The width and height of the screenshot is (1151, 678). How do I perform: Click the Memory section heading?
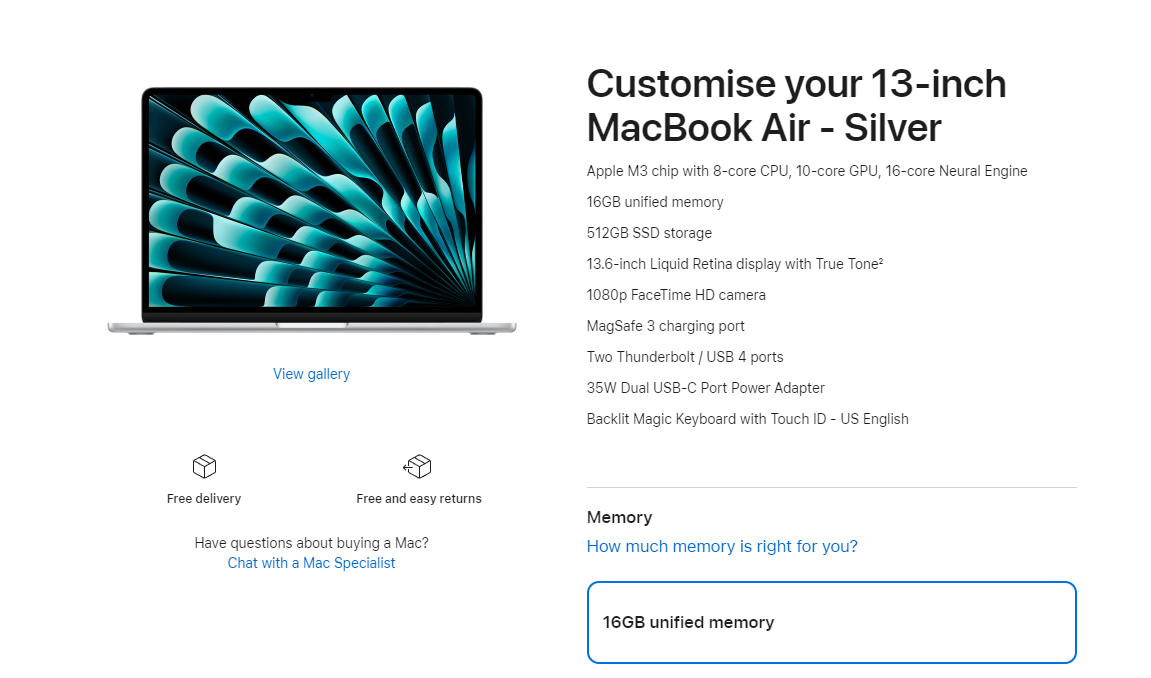pyautogui.click(x=620, y=517)
